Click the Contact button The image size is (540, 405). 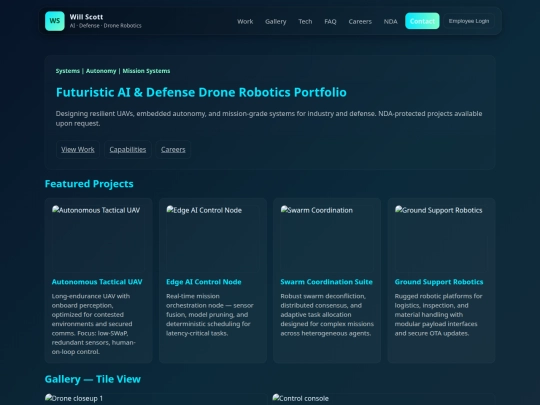pos(422,21)
